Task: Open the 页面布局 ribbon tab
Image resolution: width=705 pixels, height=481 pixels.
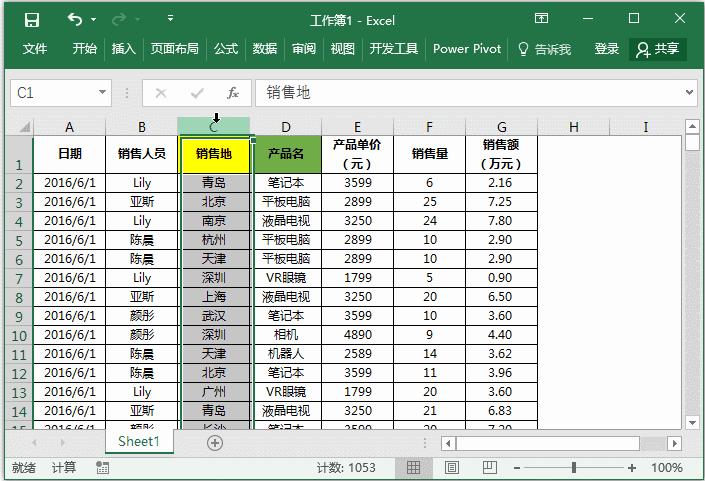Action: click(174, 49)
